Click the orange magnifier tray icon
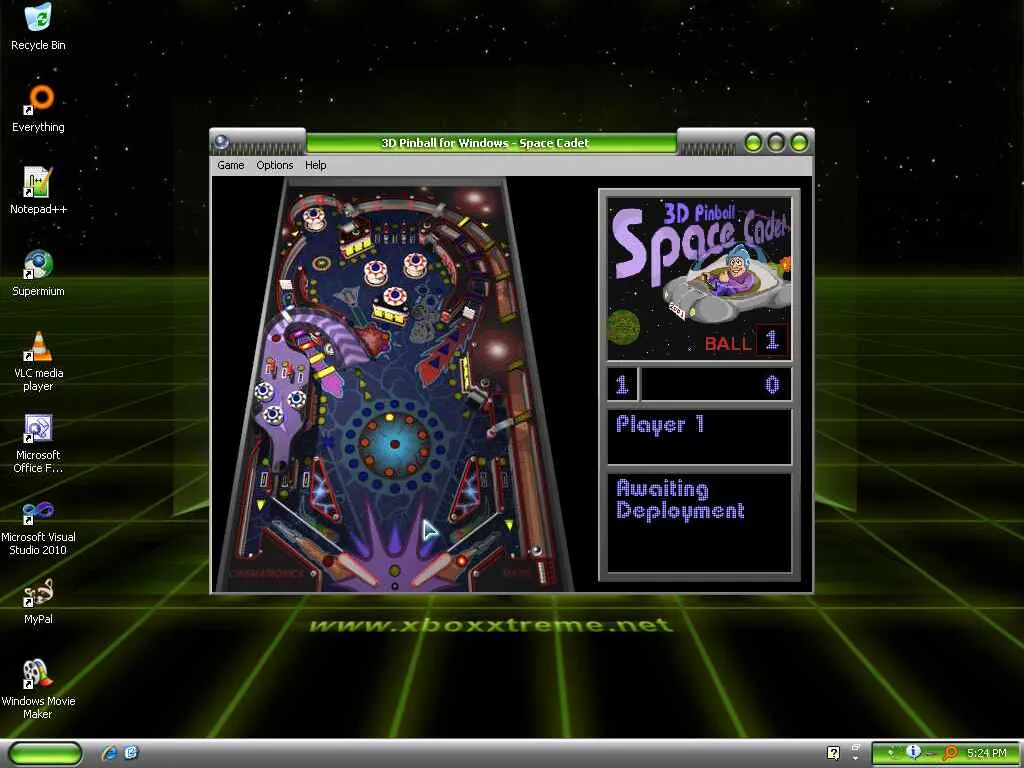Viewport: 1024px width, 768px height. tap(950, 753)
